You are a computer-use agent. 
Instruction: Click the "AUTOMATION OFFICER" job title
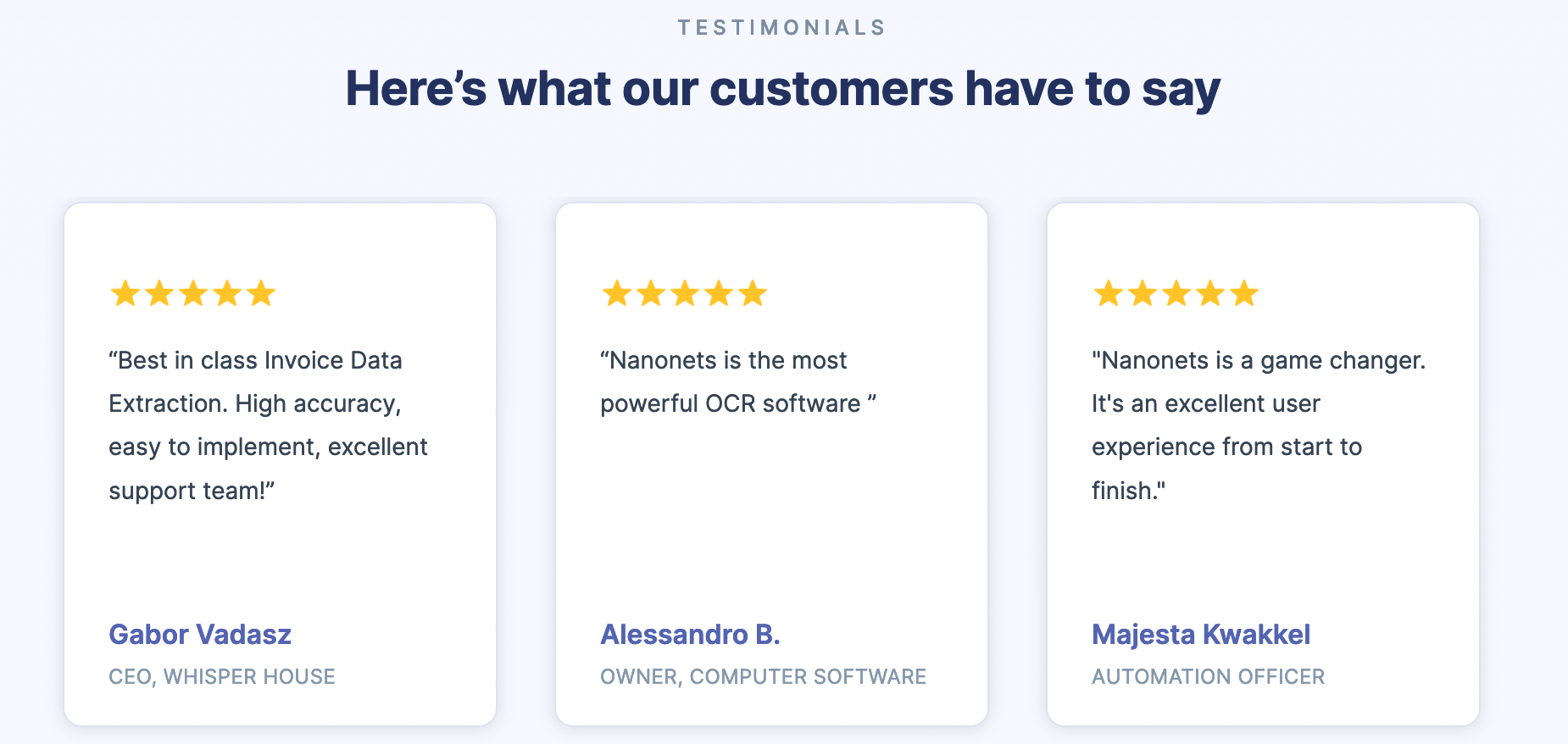1208,677
